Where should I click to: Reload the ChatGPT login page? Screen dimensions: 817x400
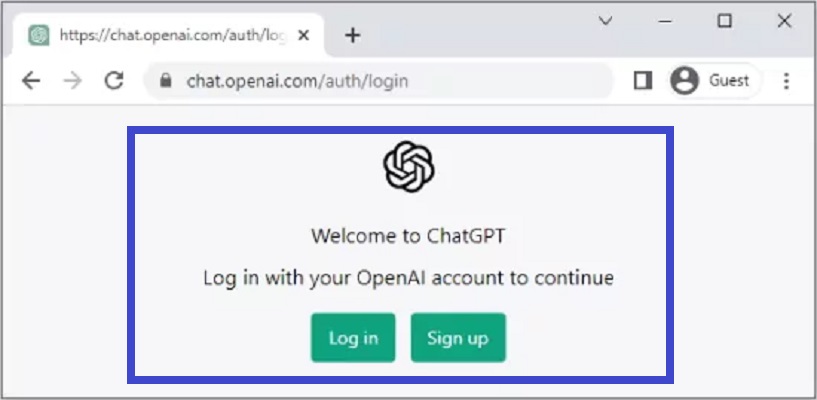point(114,81)
